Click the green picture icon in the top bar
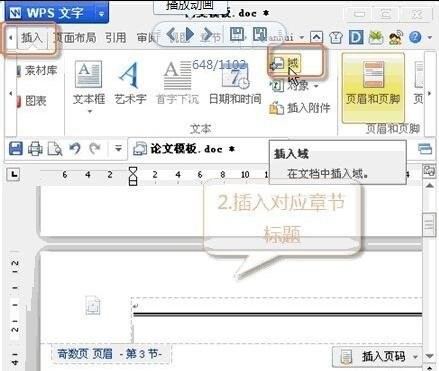This screenshot has height=371, width=439. point(376,37)
